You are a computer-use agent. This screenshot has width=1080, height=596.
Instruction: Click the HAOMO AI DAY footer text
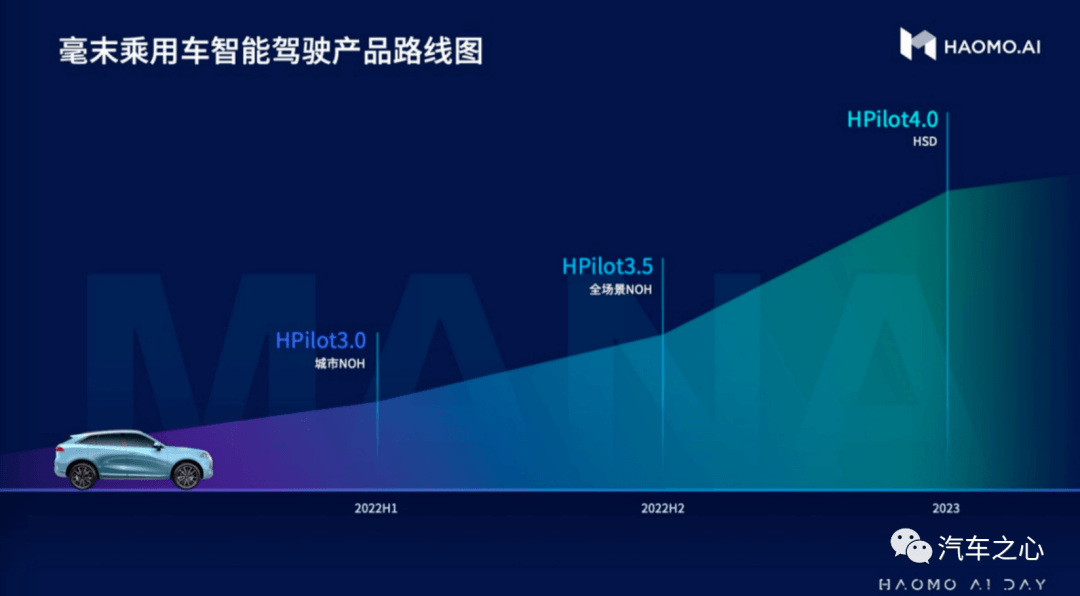coord(961,583)
